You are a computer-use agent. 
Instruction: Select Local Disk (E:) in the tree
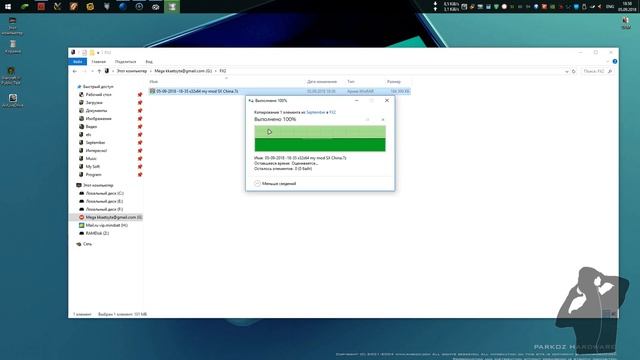[x=104, y=201]
